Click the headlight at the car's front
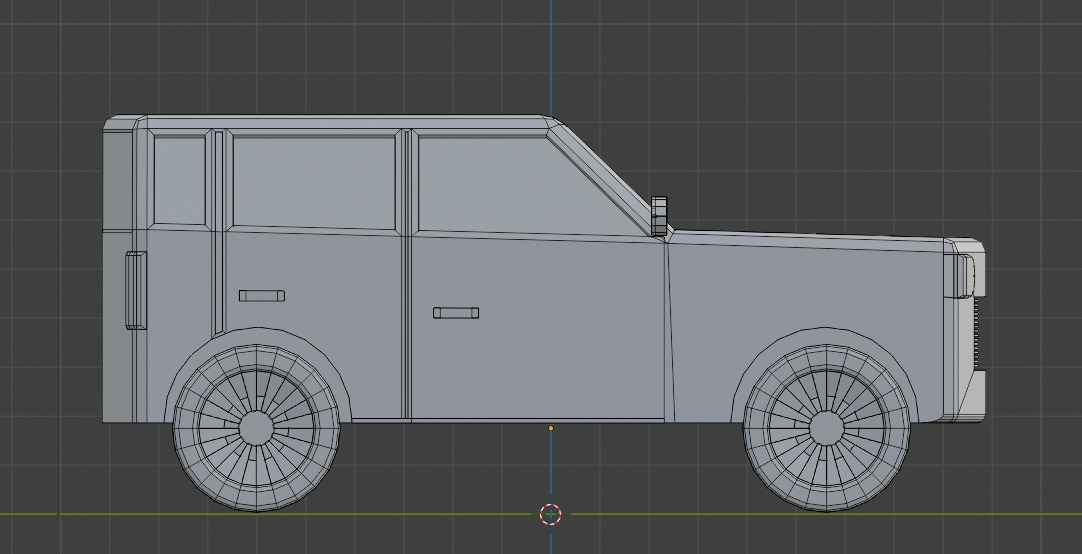 tap(963, 276)
